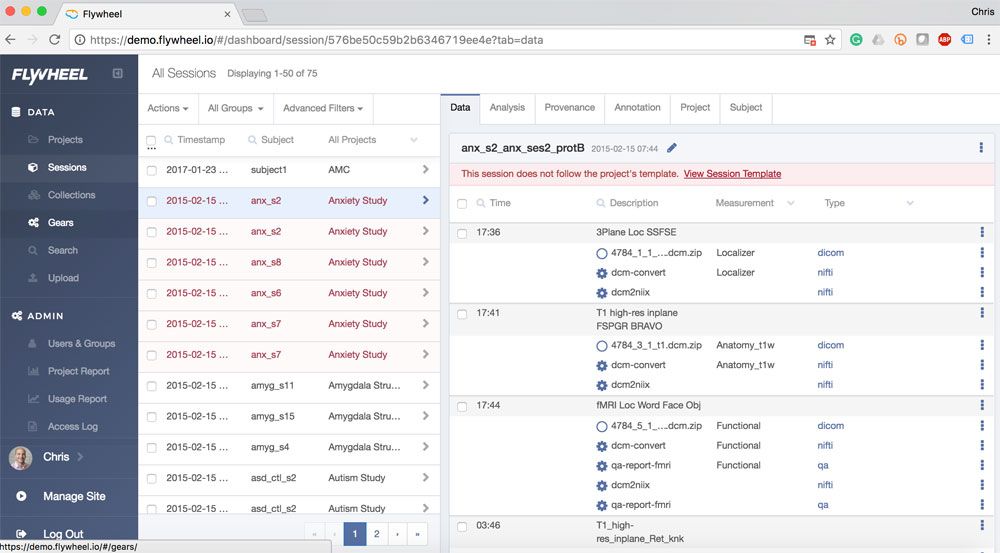Open Project Report in Admin sidebar
The image size is (1000, 553).
pos(78,371)
